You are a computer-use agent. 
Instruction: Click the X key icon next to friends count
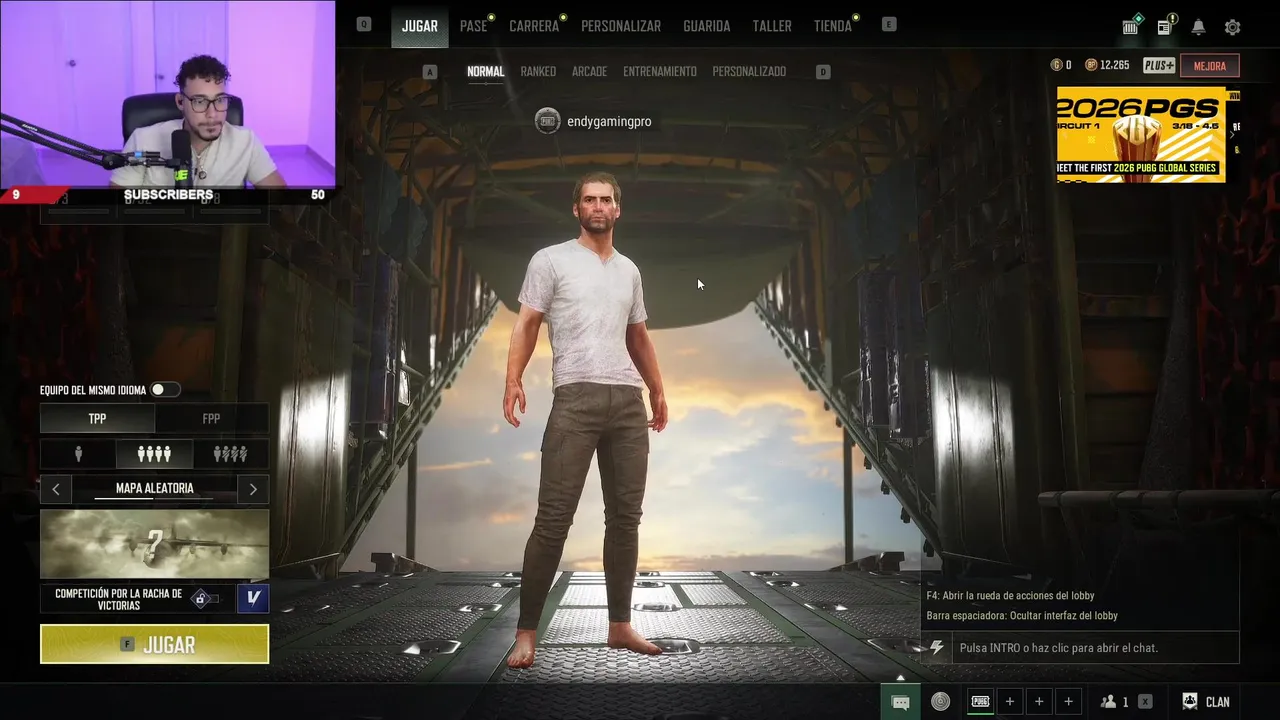[x=1145, y=702]
